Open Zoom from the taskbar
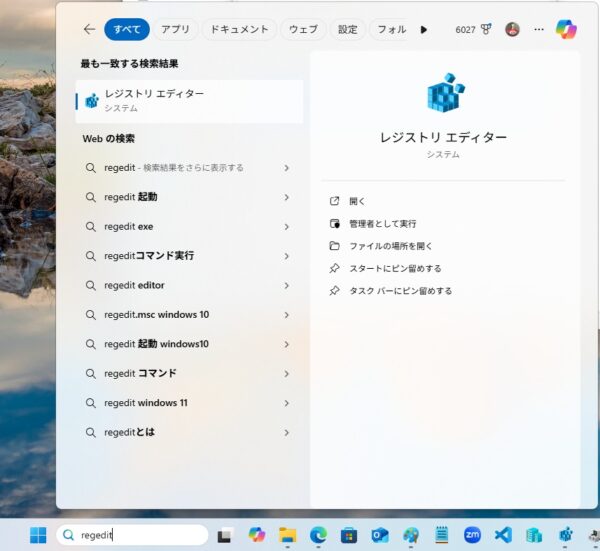The height and width of the screenshot is (551, 600). pyautogui.click(x=473, y=535)
